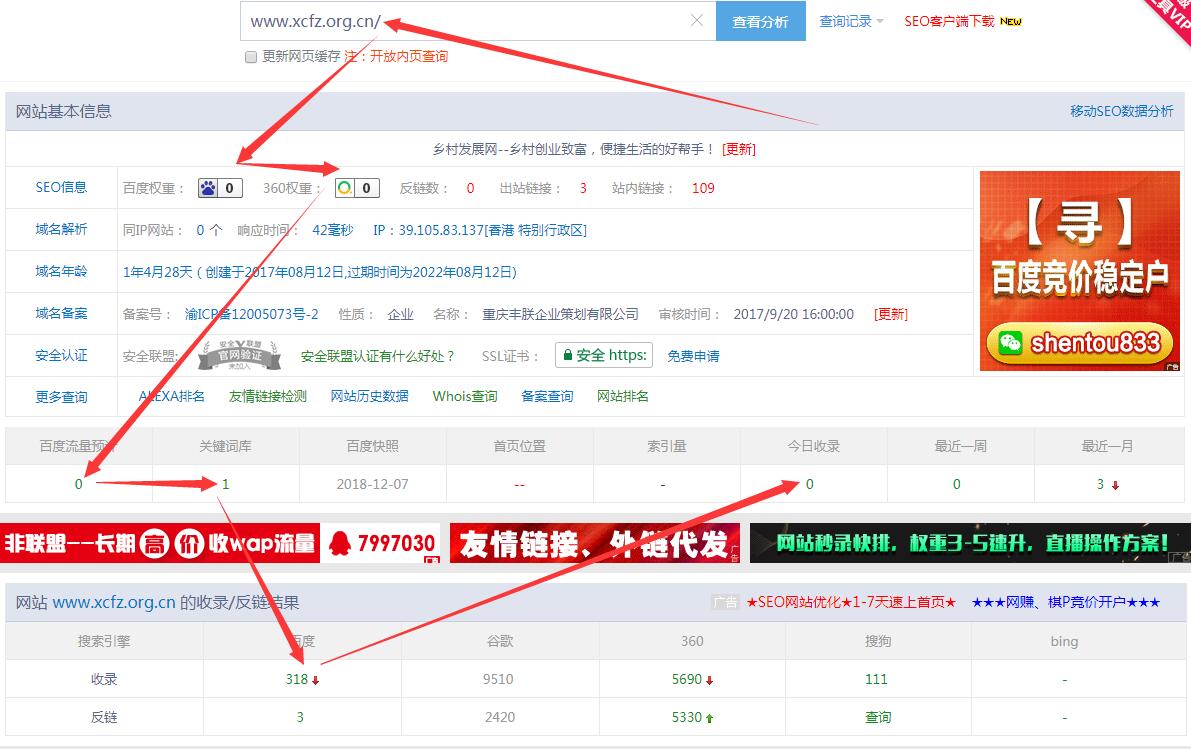This screenshot has width=1191, height=749.
Task: Click the green up arrow beside 5330
Action: 709,718
